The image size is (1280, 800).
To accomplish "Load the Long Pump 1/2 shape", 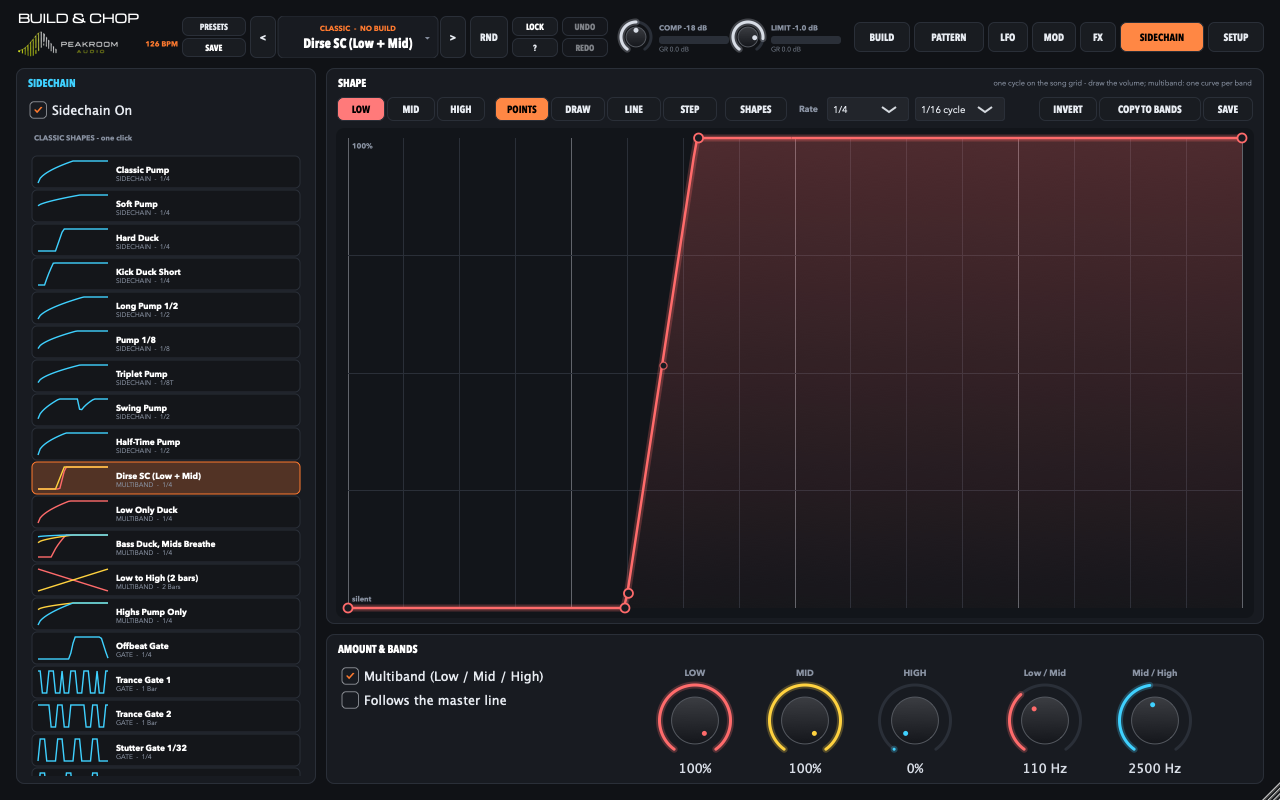I will [x=166, y=308].
